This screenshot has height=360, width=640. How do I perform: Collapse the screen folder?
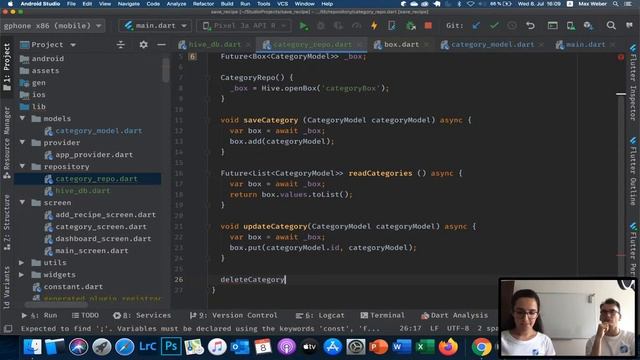(x=22, y=202)
